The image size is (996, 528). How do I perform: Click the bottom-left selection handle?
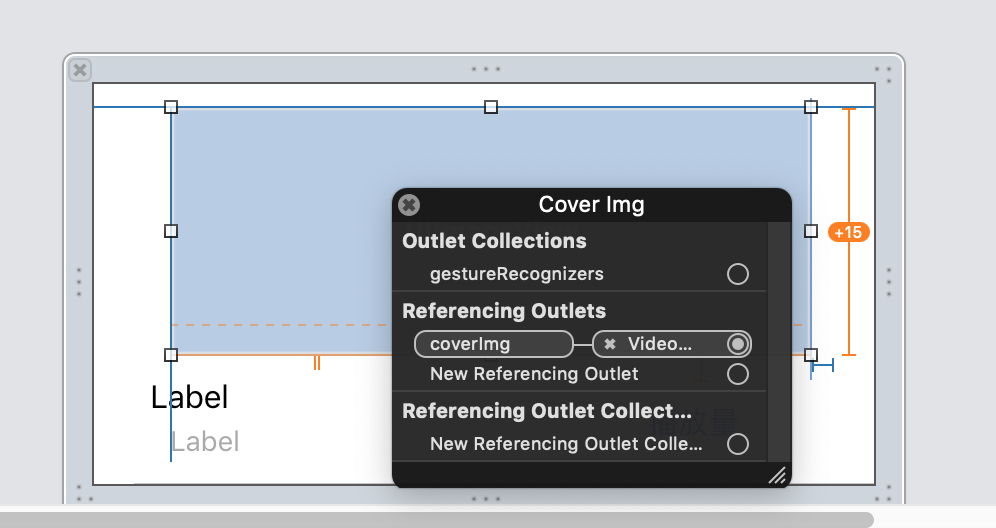pos(171,355)
